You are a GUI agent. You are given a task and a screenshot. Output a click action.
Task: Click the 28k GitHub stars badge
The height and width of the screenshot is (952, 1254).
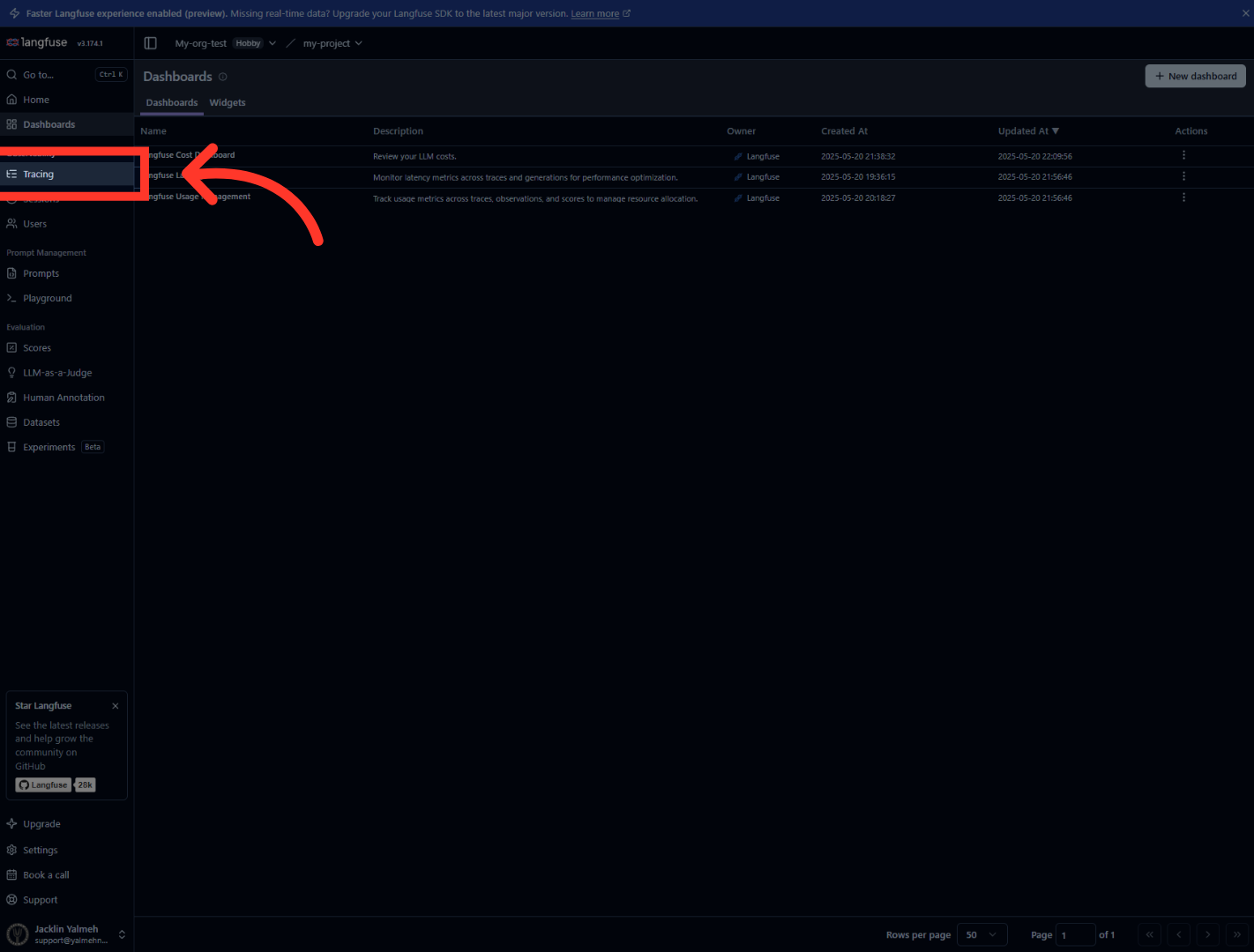click(x=85, y=785)
